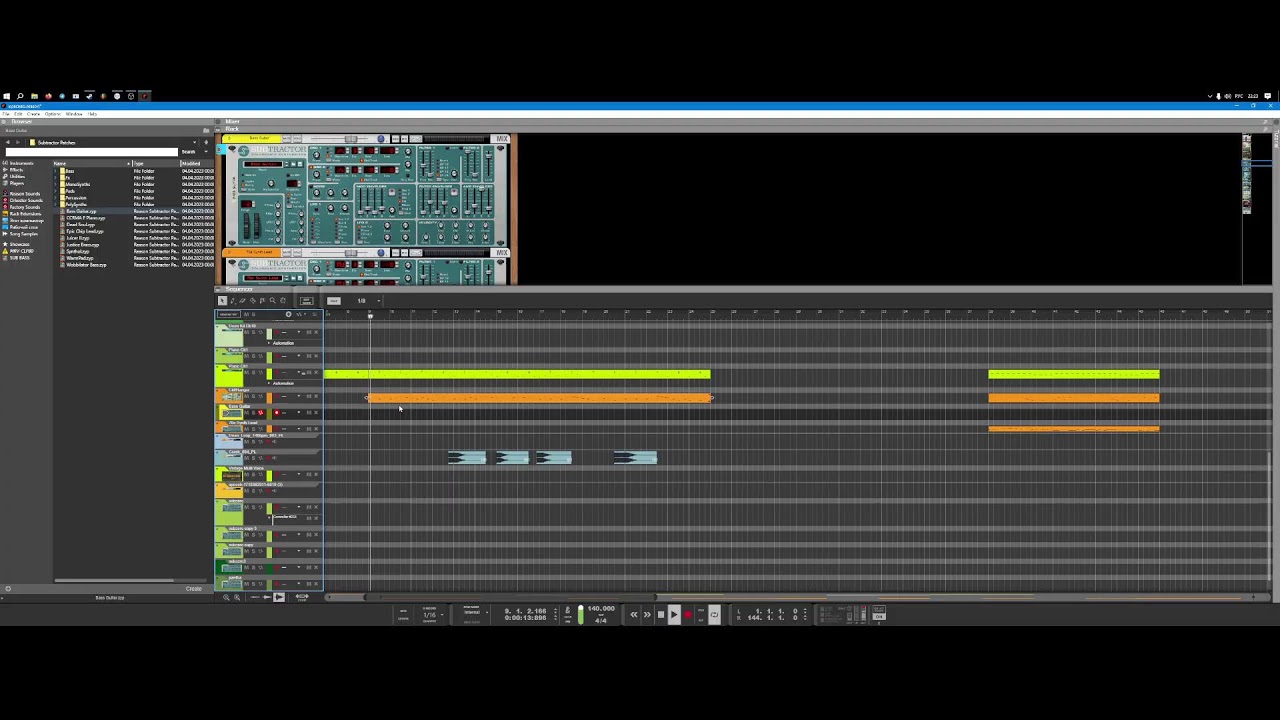The image size is (1280, 720).
Task: Click the Record button in transport
Action: pos(687,615)
